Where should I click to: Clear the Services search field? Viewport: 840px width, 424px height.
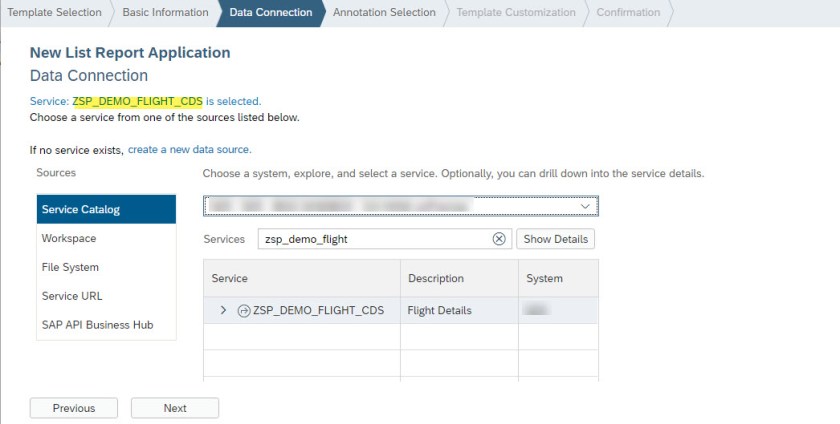point(499,240)
